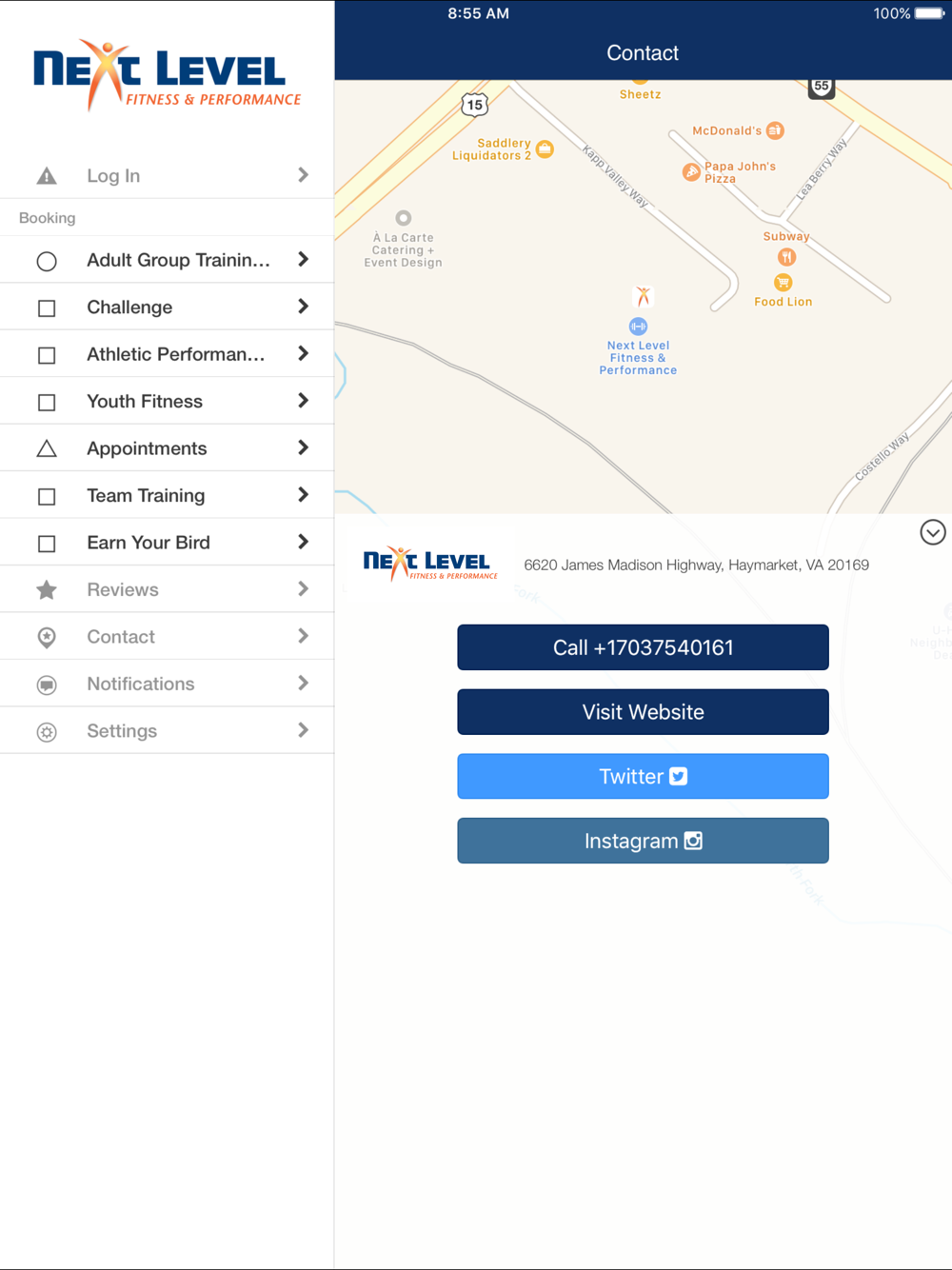Tap the Food Lion marker on the map
The width and height of the screenshot is (952, 1270).
coord(783,283)
